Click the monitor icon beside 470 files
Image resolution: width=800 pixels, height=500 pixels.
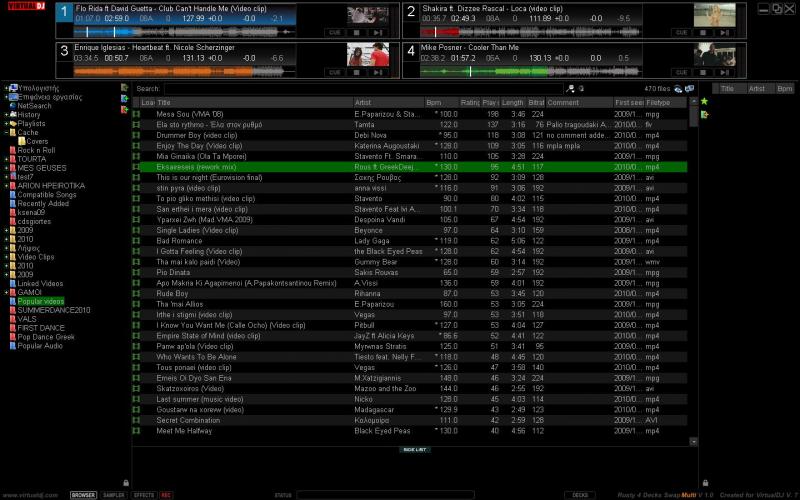pos(690,89)
